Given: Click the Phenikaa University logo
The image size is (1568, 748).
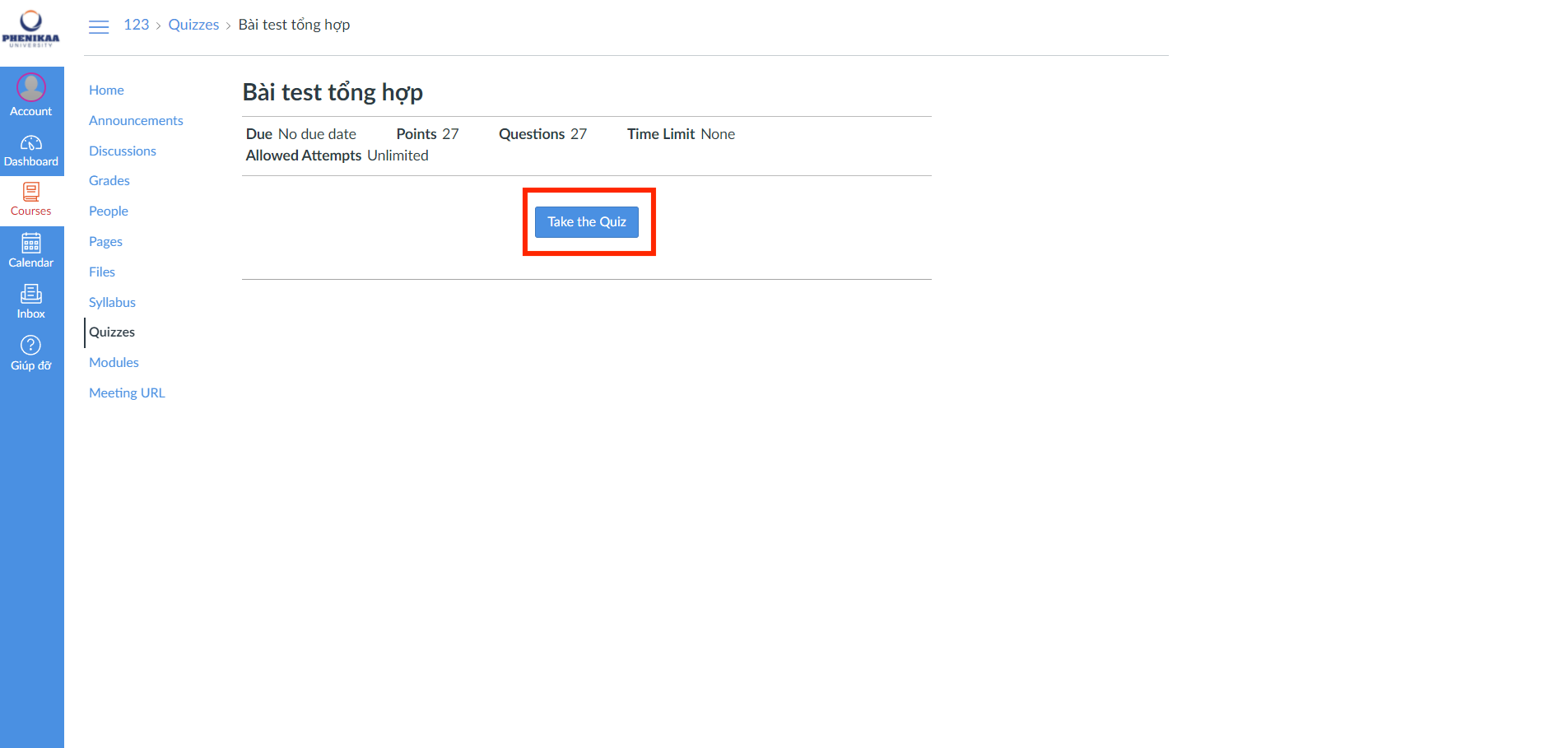Looking at the screenshot, I should pyautogui.click(x=31, y=28).
